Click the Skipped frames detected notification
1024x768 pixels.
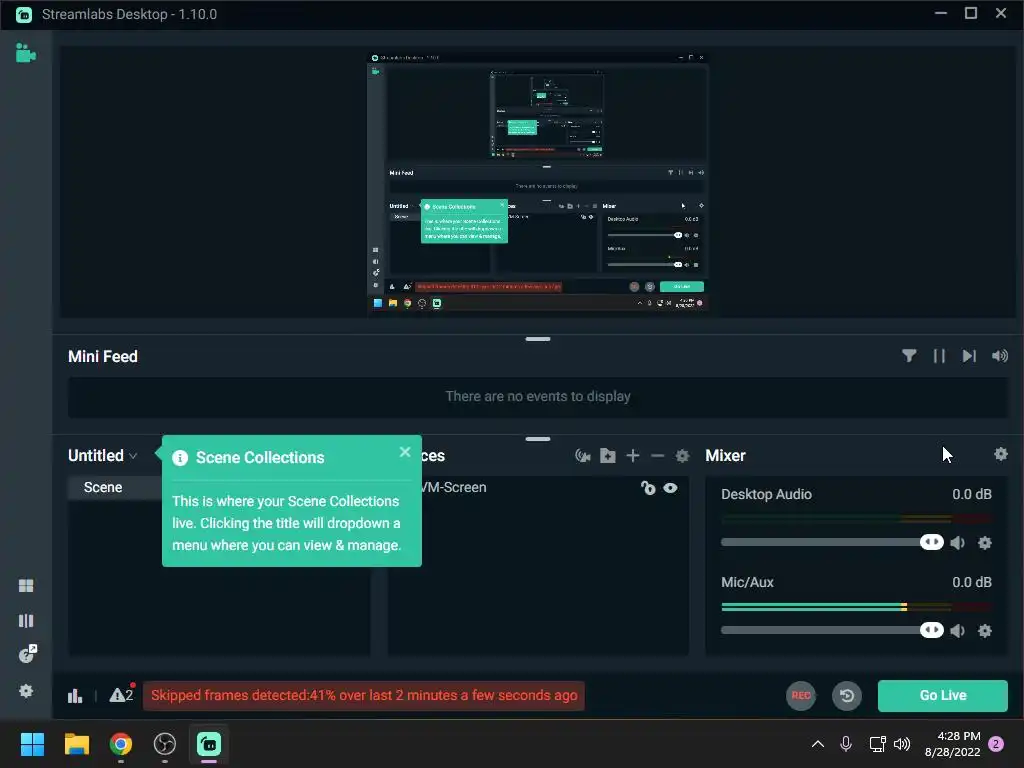(x=364, y=696)
